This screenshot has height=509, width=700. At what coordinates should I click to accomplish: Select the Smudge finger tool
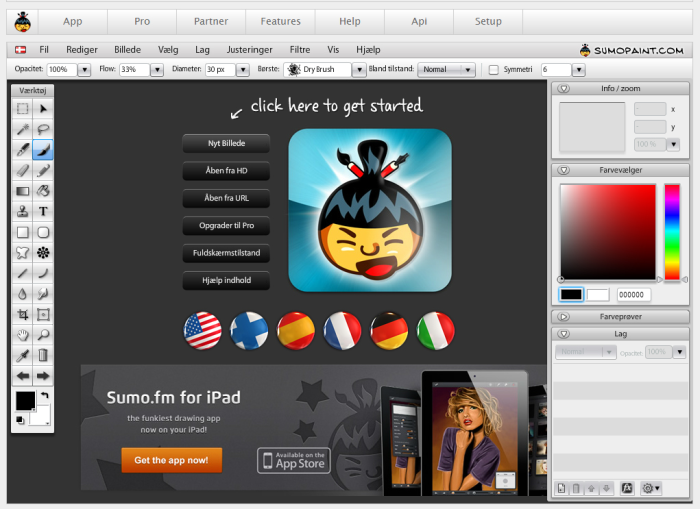(x=43, y=294)
